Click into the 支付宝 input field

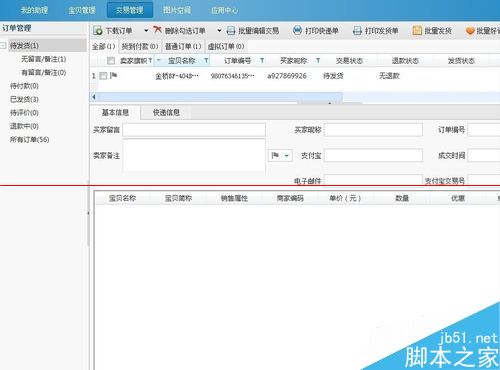[373, 155]
